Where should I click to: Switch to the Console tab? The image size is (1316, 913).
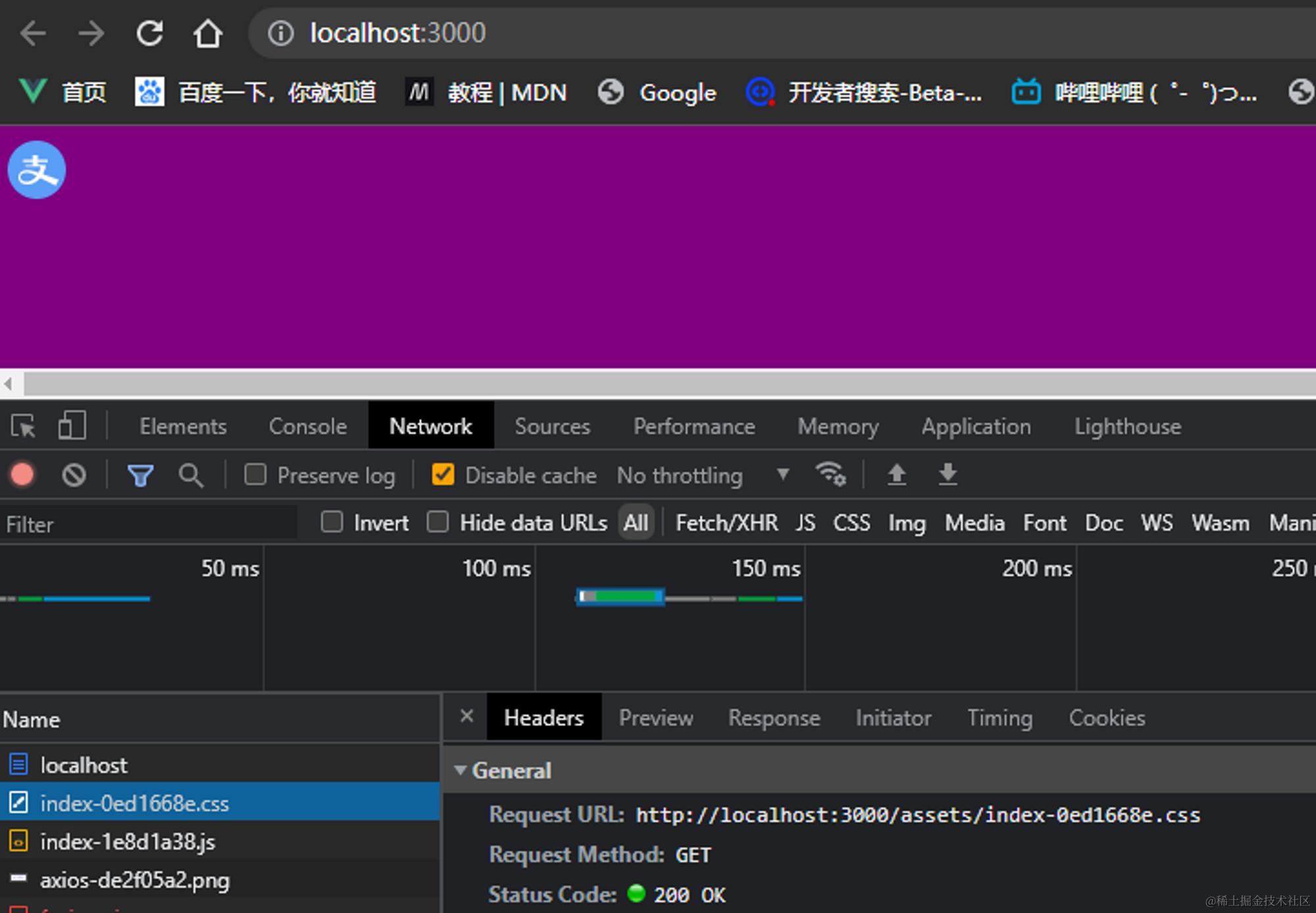click(307, 426)
